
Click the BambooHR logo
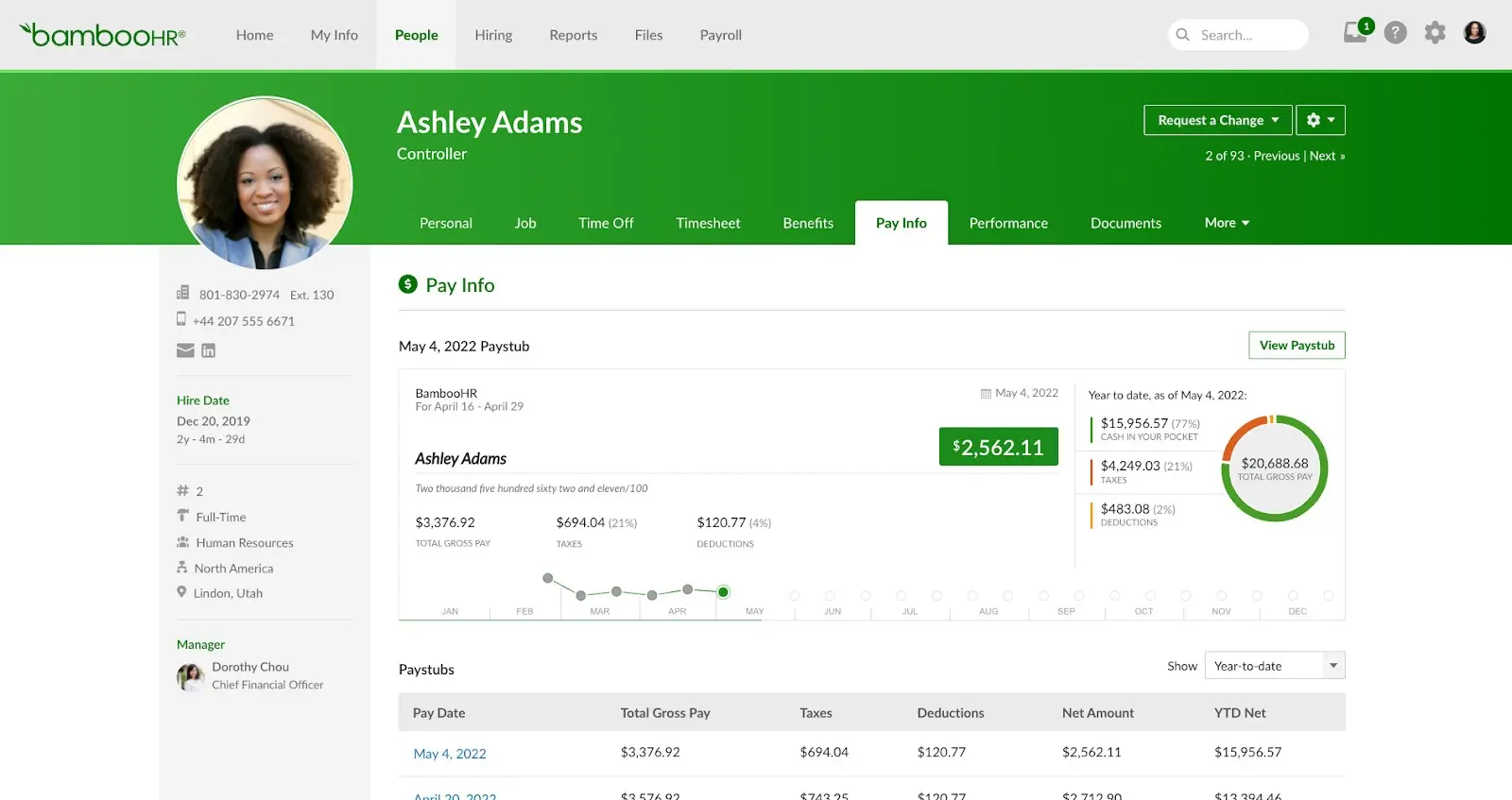103,35
